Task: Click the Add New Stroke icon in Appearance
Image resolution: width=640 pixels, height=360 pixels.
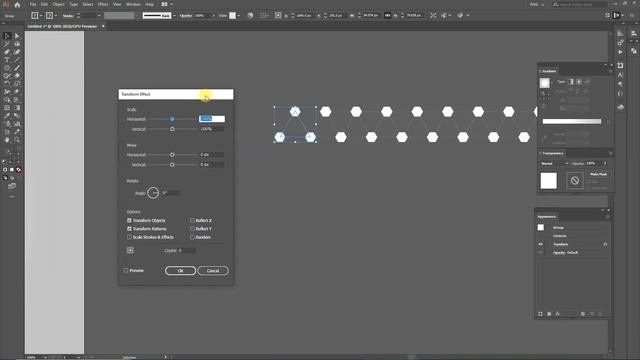Action: [540, 314]
